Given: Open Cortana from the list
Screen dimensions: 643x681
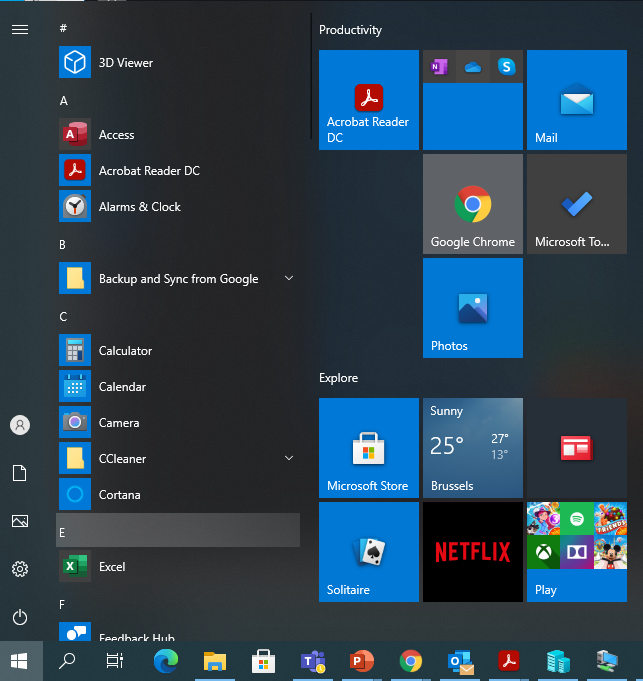Looking at the screenshot, I should pyautogui.click(x=178, y=494).
